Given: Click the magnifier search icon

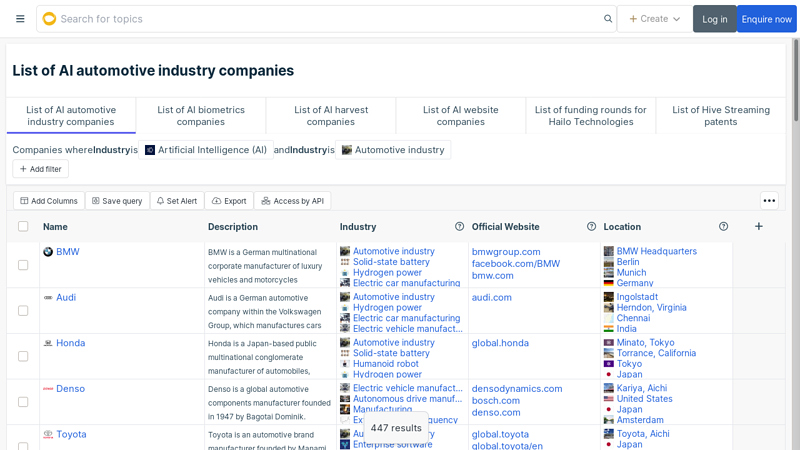Looking at the screenshot, I should [x=608, y=19].
